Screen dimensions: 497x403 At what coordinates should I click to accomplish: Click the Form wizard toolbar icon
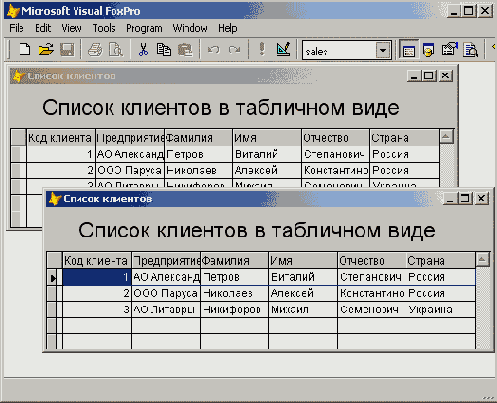[x=450, y=50]
